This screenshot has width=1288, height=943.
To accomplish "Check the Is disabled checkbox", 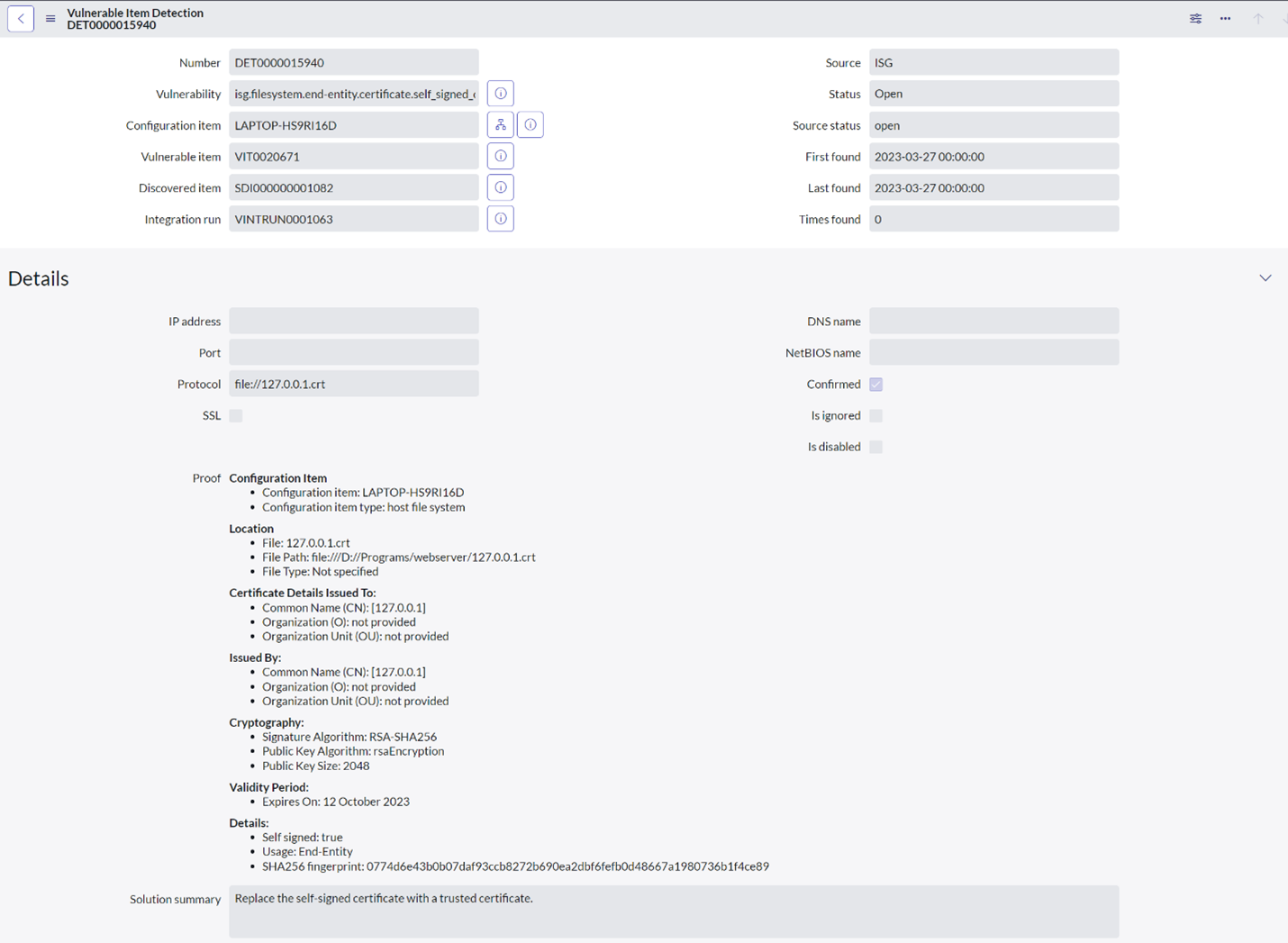I will pos(875,446).
